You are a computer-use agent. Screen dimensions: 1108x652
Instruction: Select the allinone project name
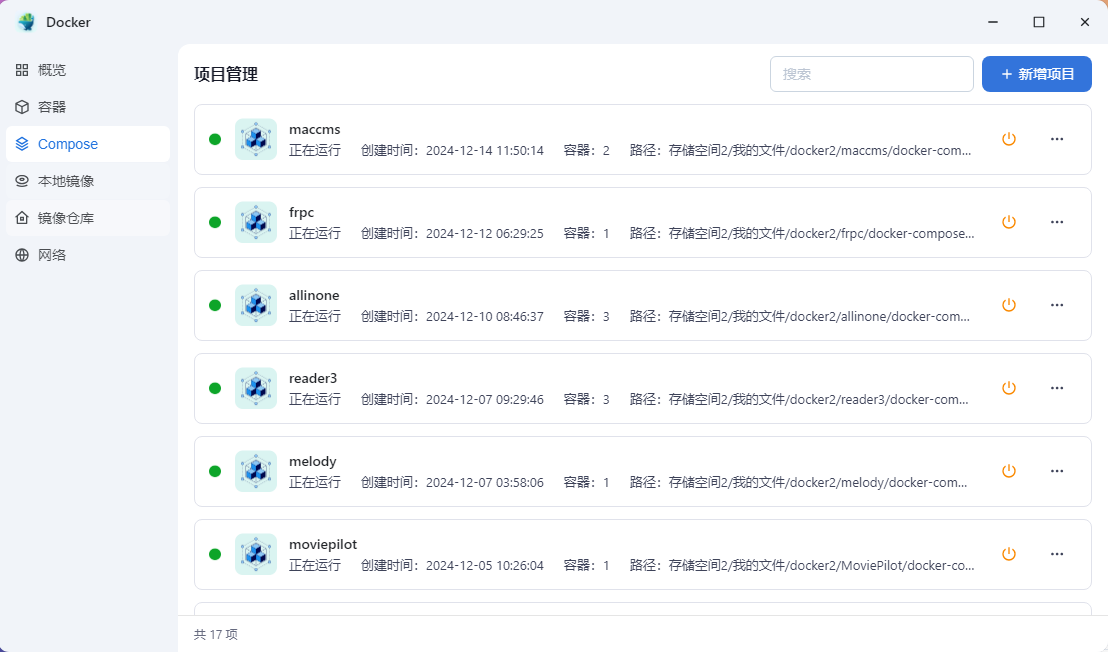click(x=314, y=295)
